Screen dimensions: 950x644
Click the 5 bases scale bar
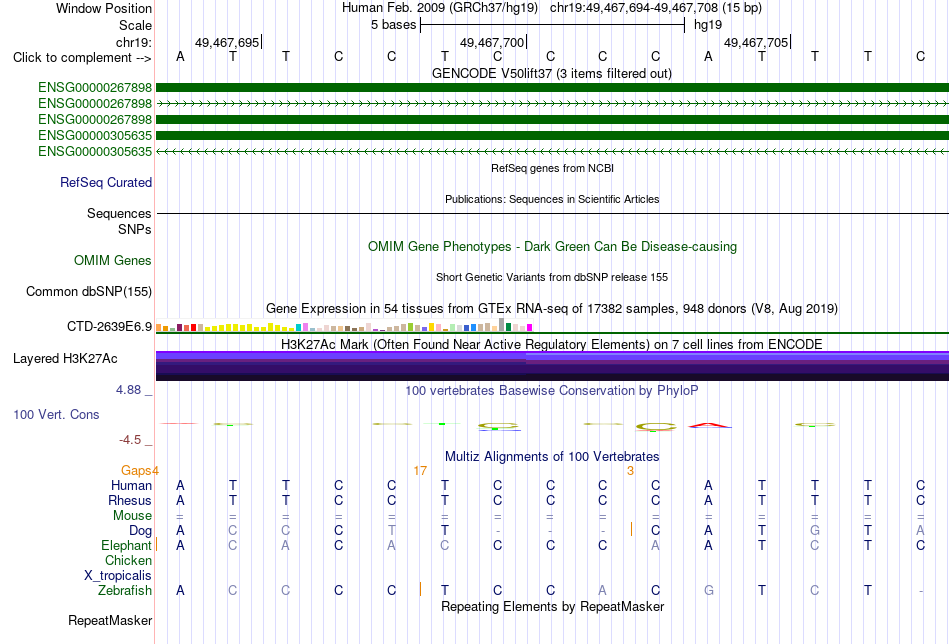coord(552,25)
